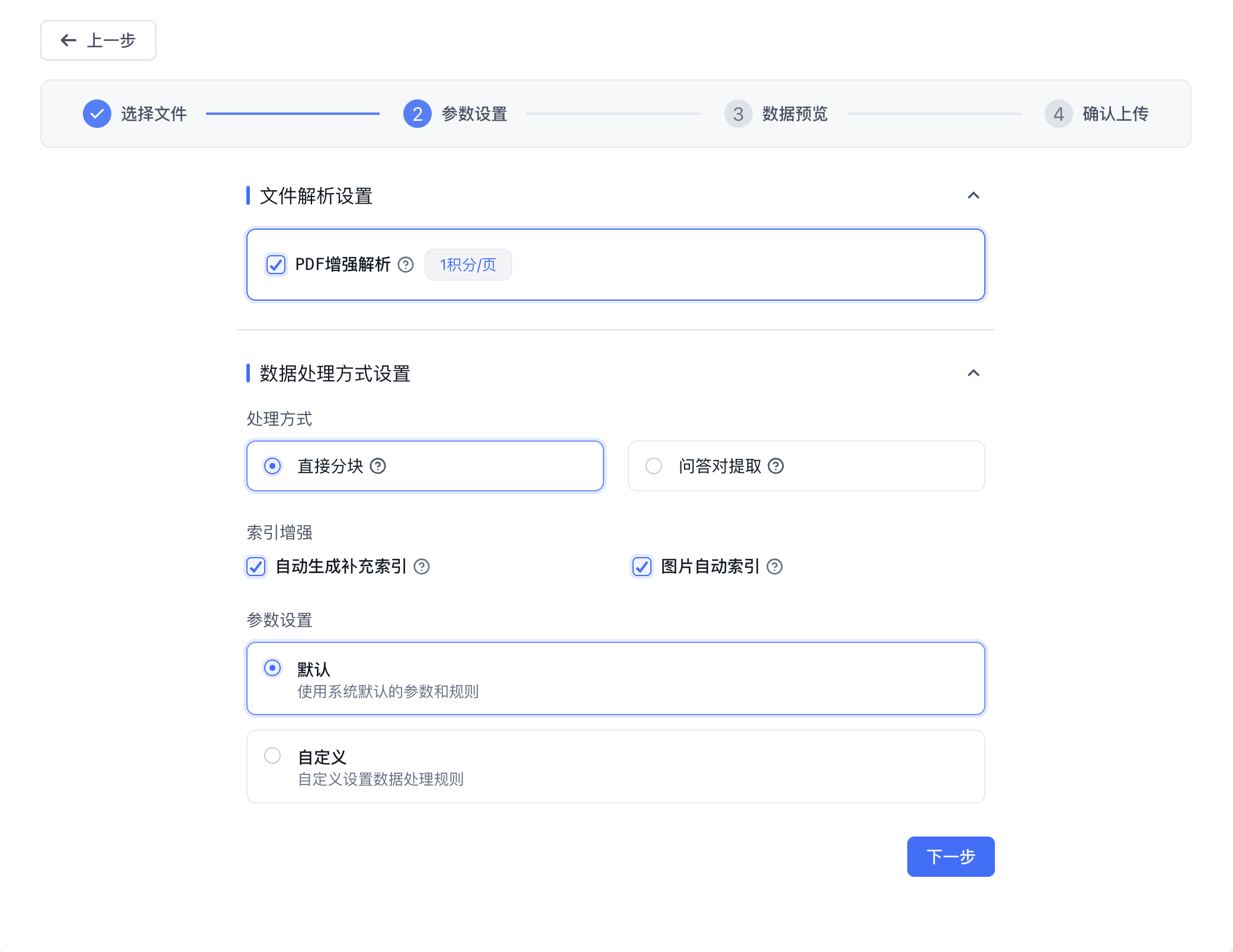Uncheck the PDF增强解析 checkbox
The image size is (1233, 952).
[276, 265]
